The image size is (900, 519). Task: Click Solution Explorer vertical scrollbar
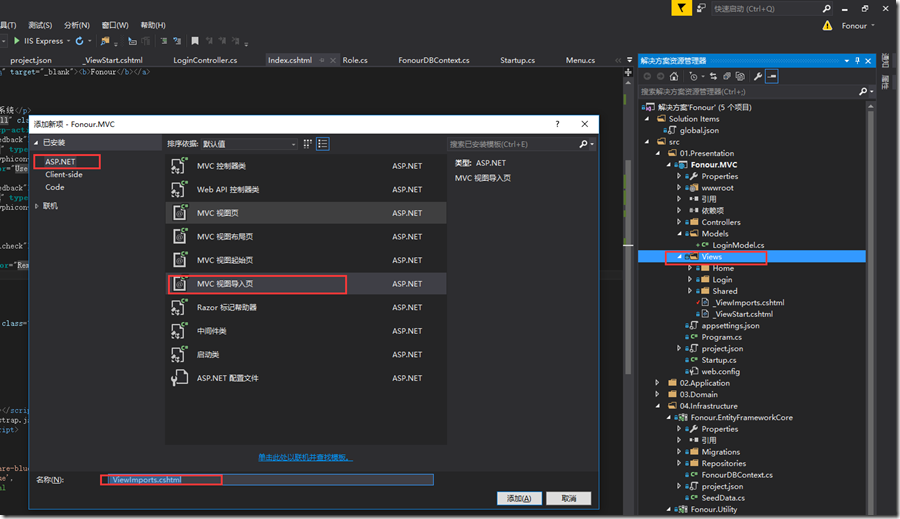click(x=871, y=310)
